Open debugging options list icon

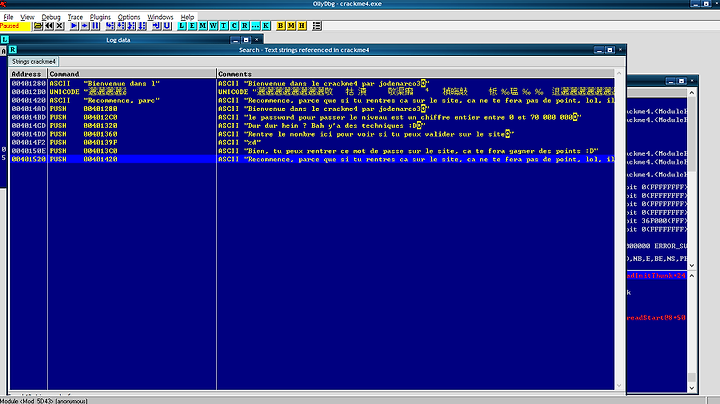tap(316, 26)
